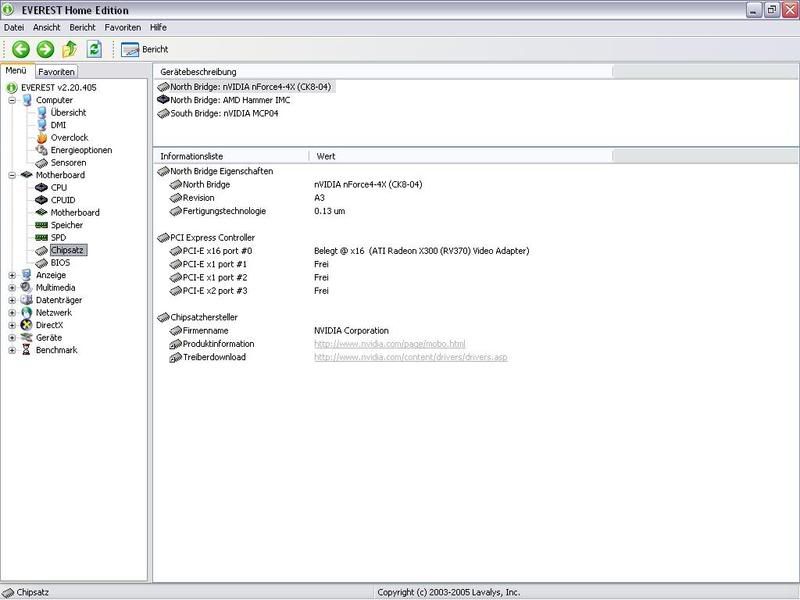Open the Bericht menu in menu bar
Image resolution: width=800 pixels, height=600 pixels.
(83, 28)
